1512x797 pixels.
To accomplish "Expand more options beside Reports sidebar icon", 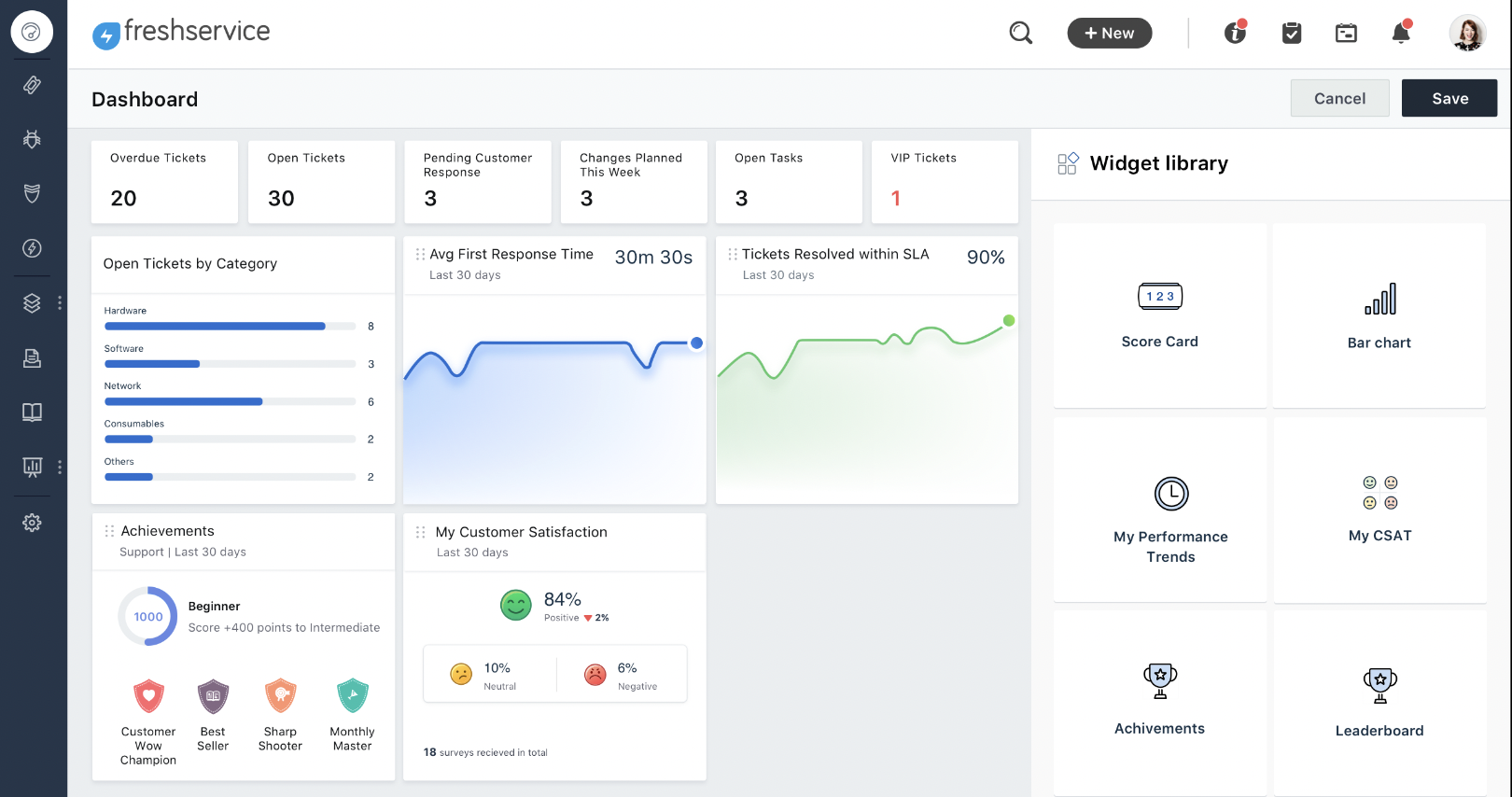I will pos(60,467).
